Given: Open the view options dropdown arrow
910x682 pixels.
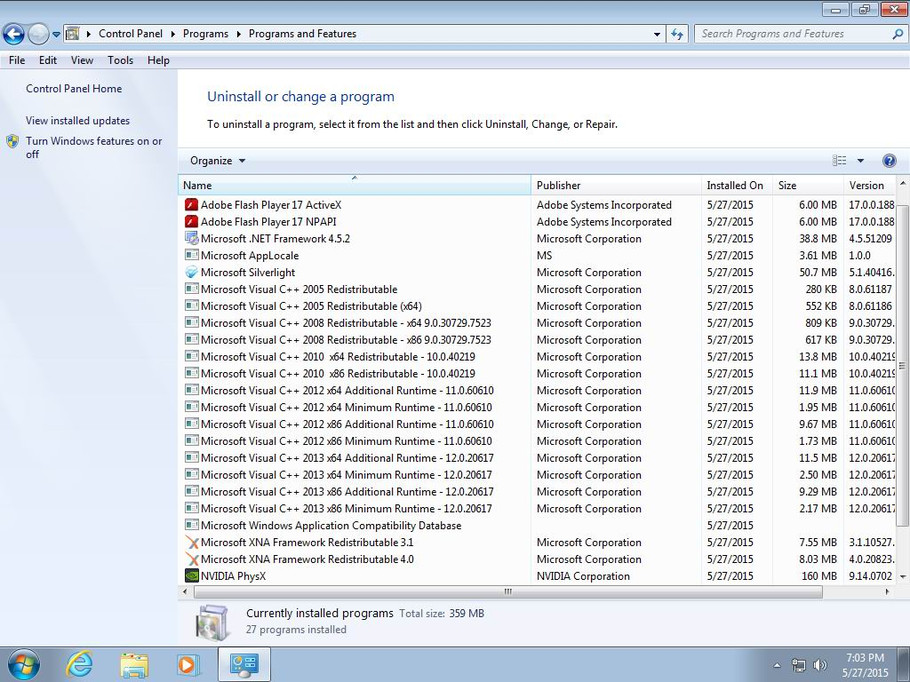Looking at the screenshot, I should click(861, 161).
